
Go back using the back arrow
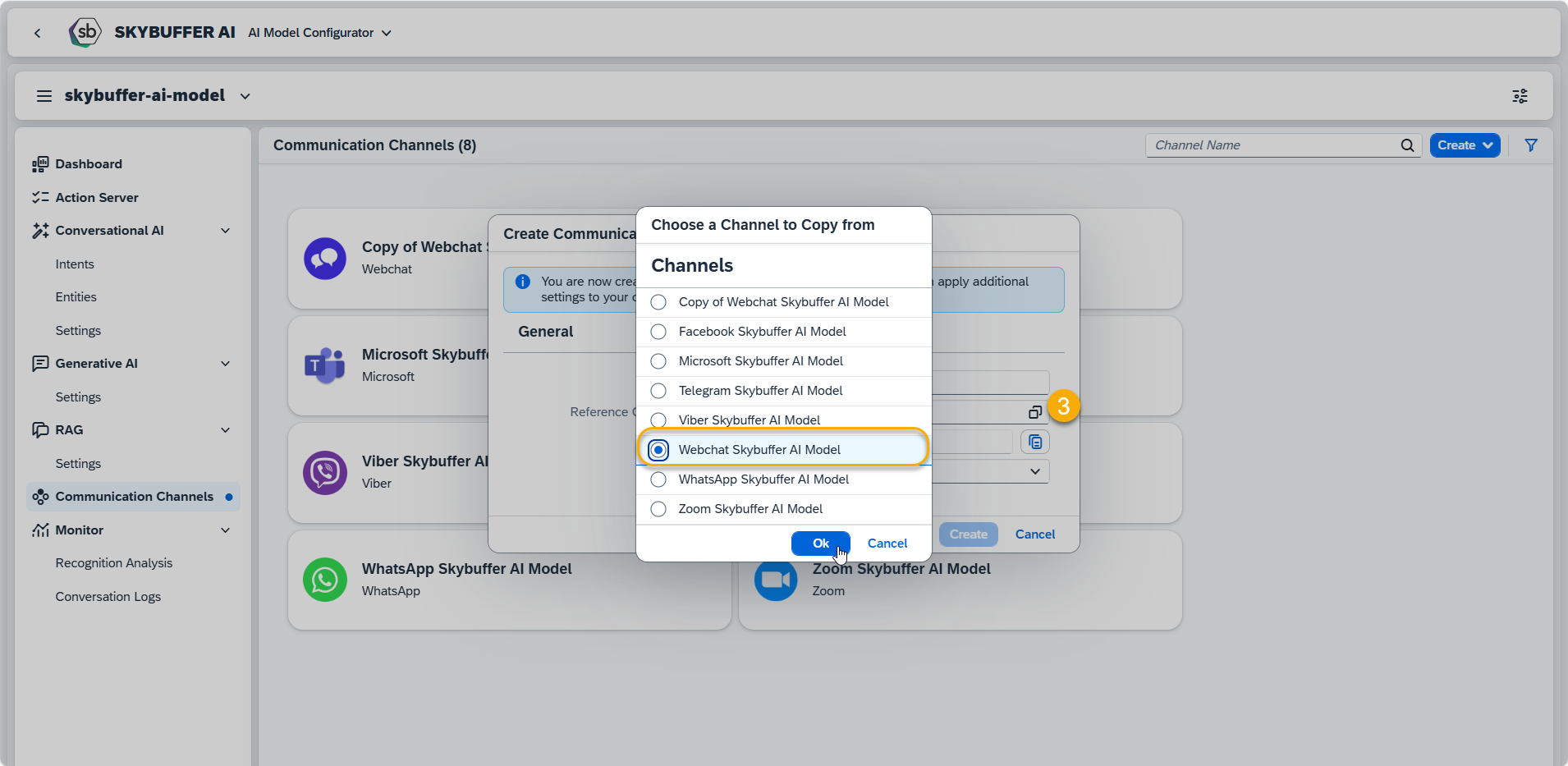[x=37, y=33]
